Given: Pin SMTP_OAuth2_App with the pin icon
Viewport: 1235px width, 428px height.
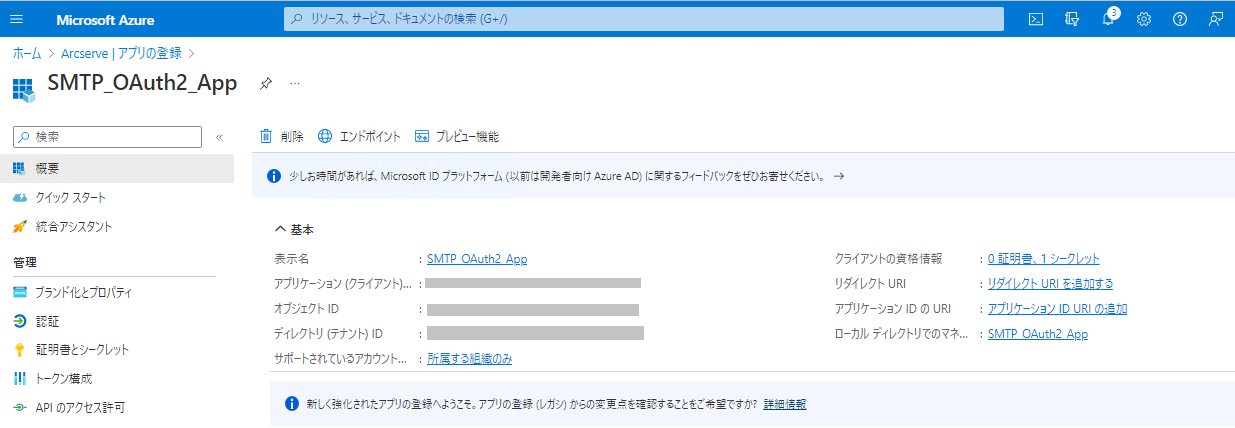Looking at the screenshot, I should coord(265,84).
